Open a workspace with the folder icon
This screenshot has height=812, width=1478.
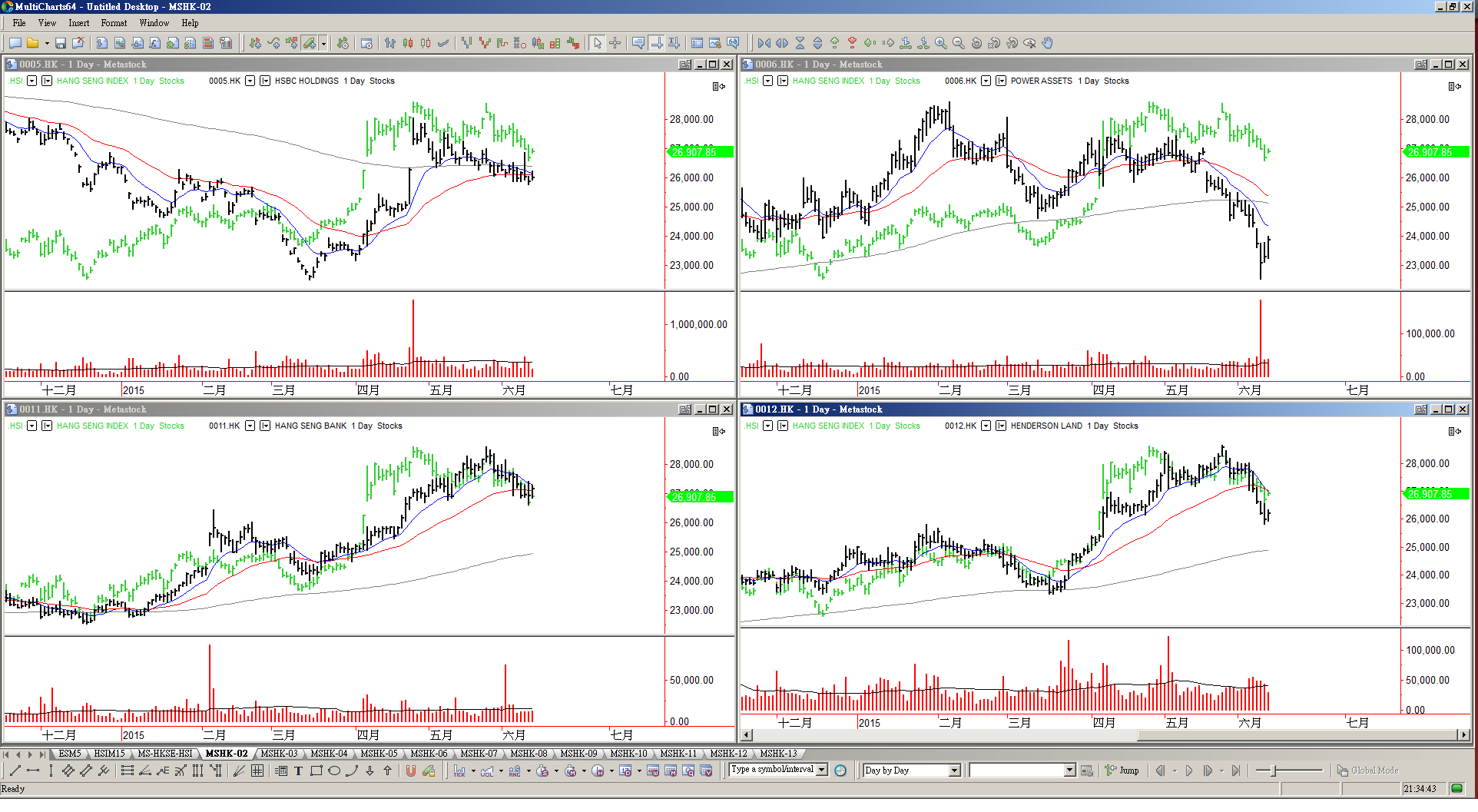tap(32, 44)
